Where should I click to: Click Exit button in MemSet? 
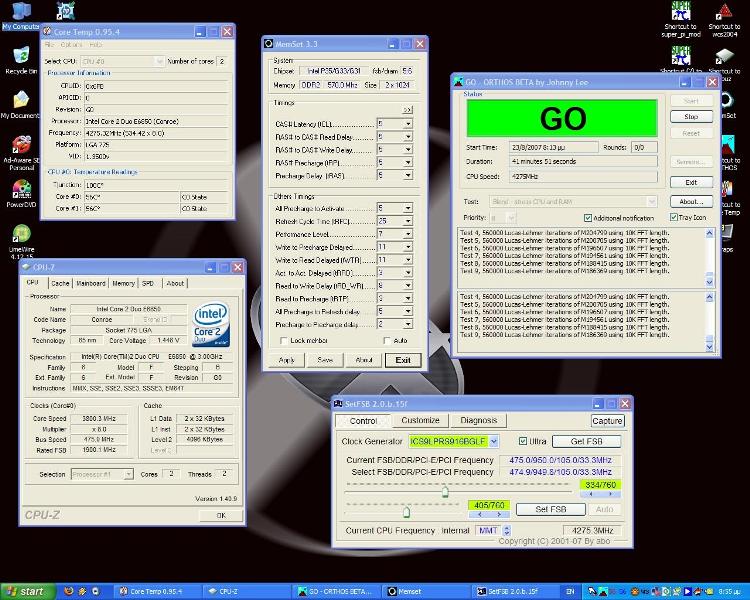403,360
